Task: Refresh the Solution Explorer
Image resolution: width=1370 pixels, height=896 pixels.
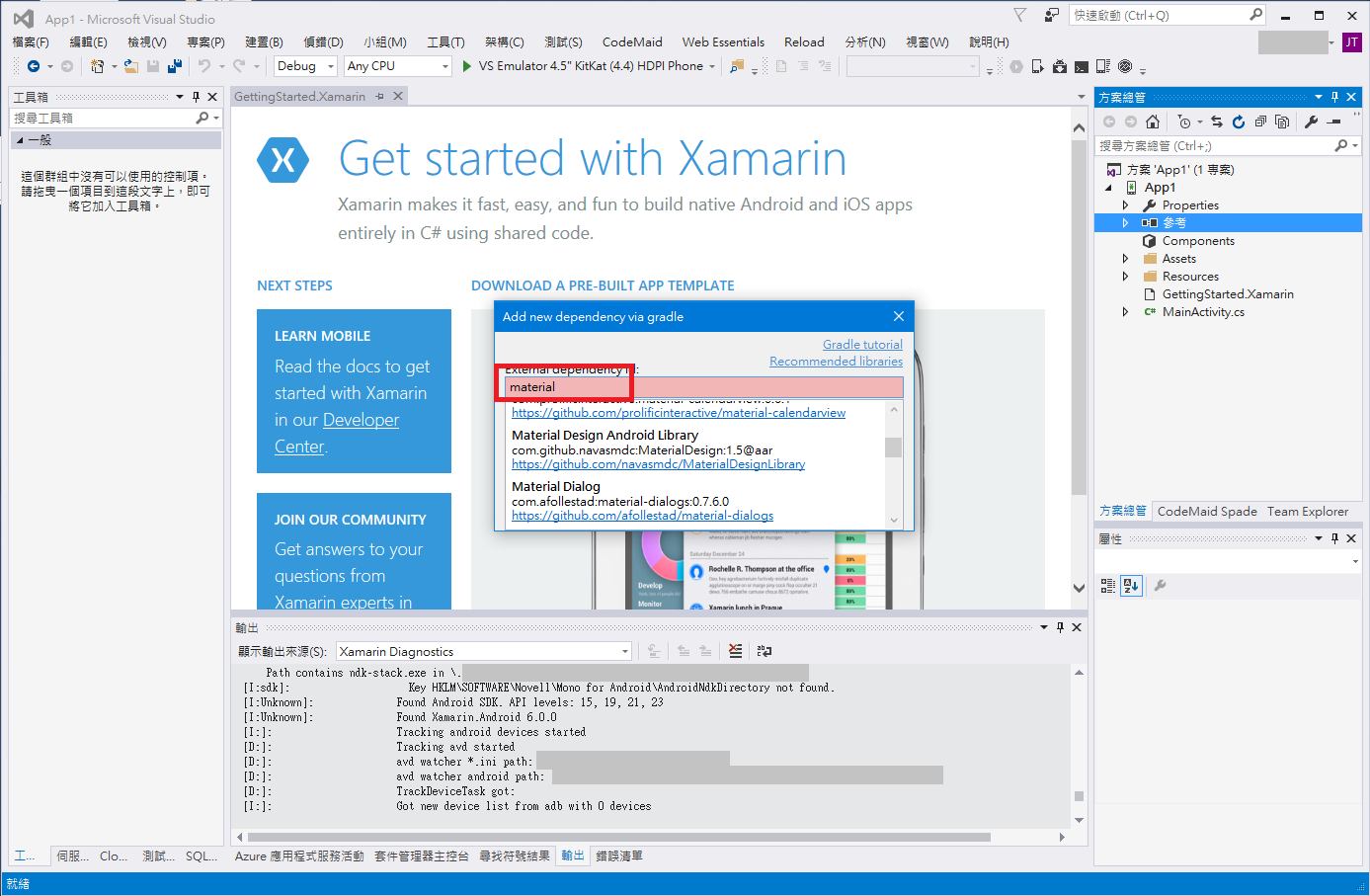Action: coord(1239,122)
